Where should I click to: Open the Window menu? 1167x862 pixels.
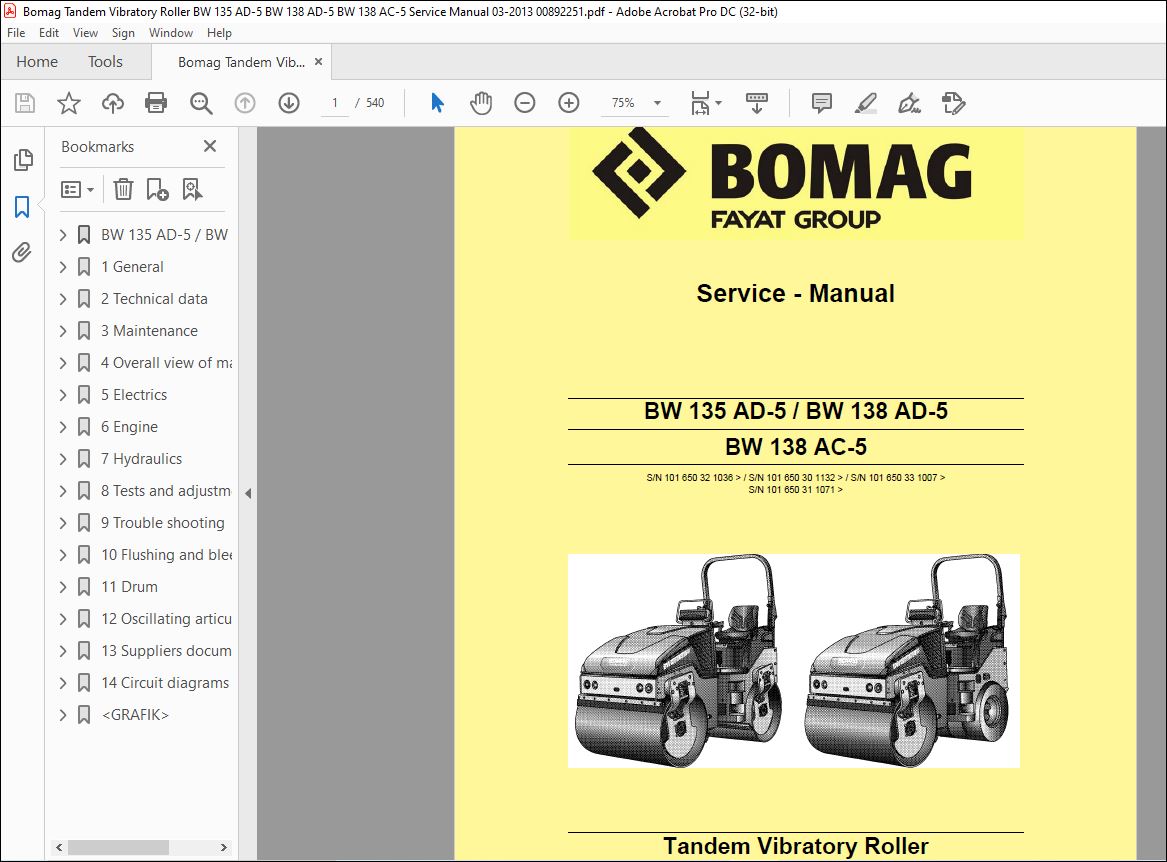click(x=170, y=33)
